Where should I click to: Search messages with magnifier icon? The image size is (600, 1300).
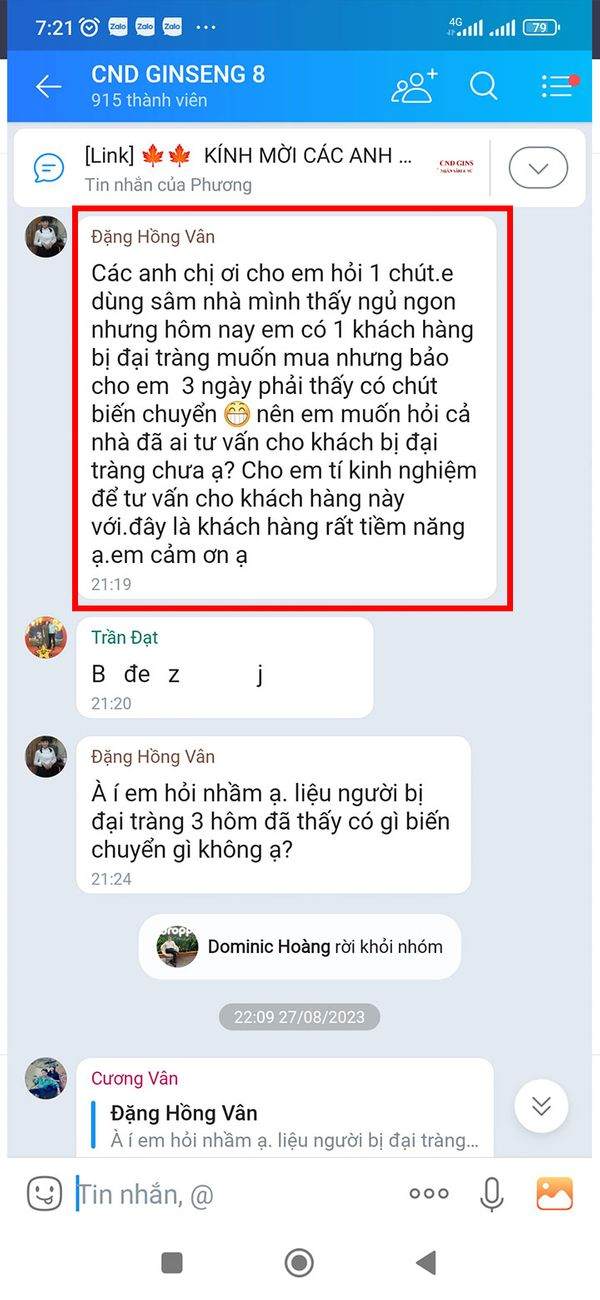484,86
